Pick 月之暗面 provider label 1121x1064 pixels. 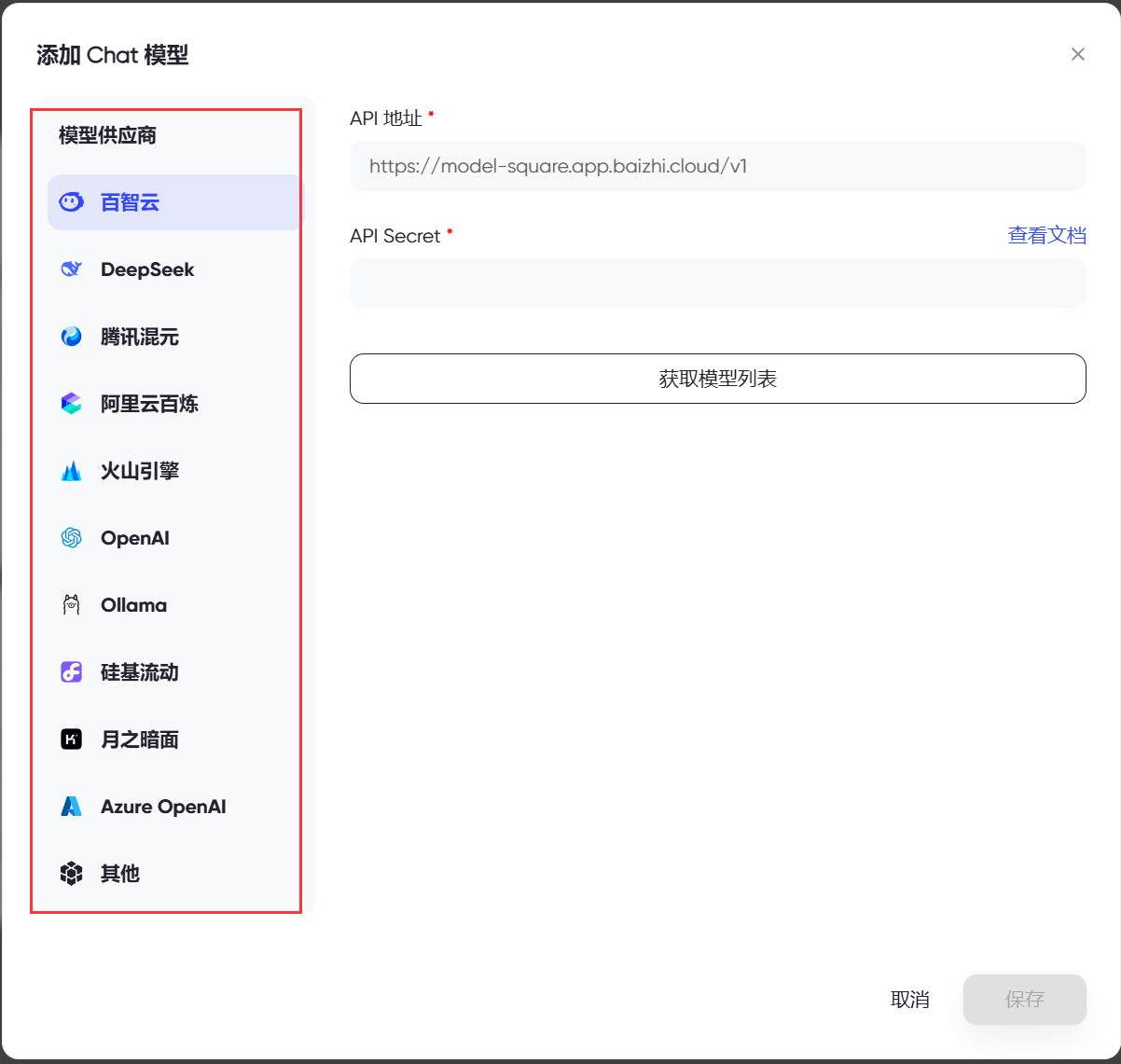point(140,739)
